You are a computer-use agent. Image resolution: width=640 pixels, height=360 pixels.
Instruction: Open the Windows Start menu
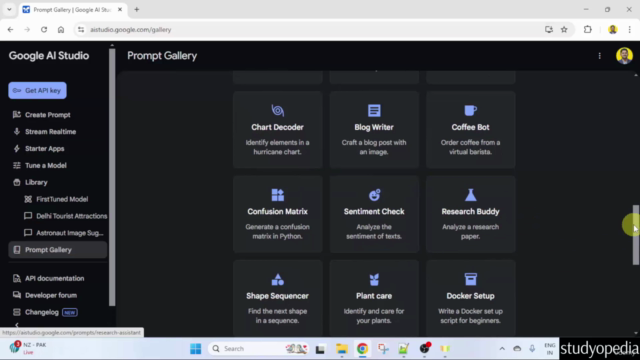(x=196, y=349)
